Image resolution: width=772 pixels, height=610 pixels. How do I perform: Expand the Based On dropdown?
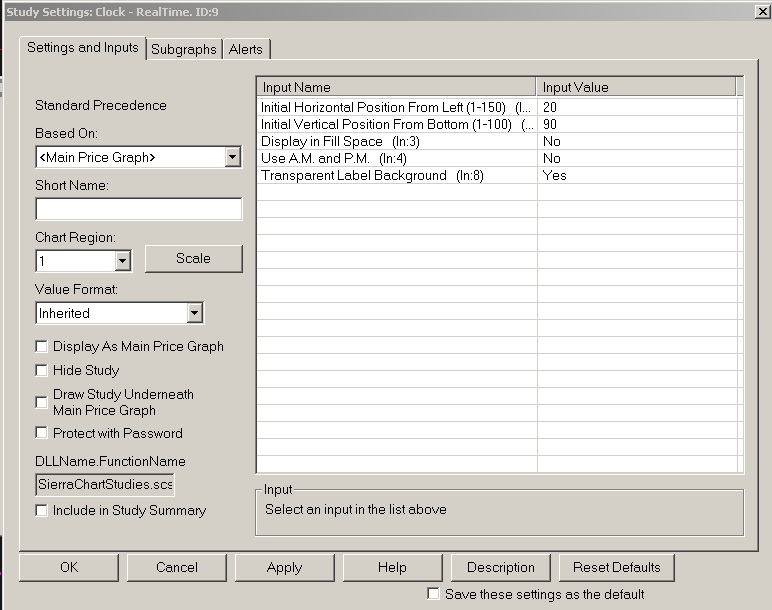pyautogui.click(x=232, y=157)
